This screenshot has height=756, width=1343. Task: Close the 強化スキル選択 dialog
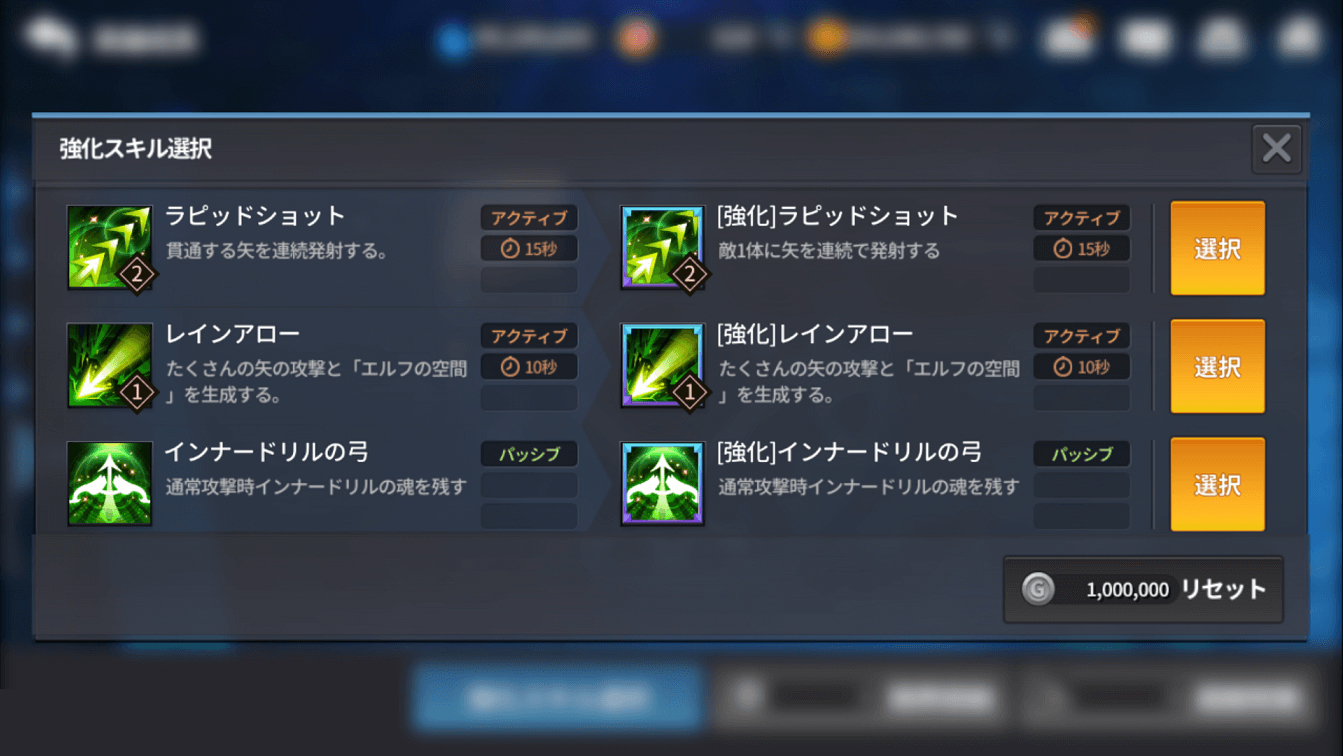pos(1276,149)
